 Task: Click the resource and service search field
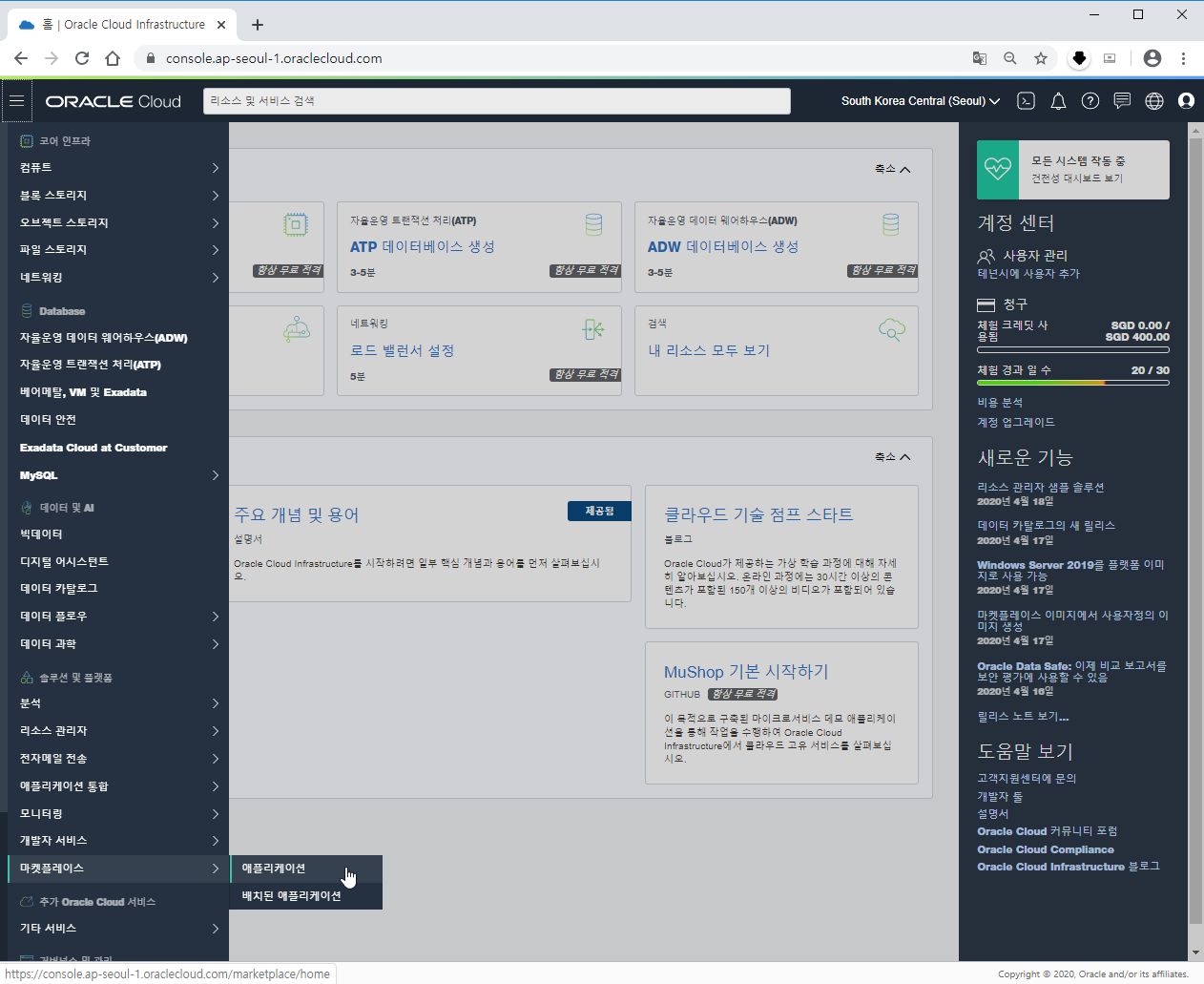(x=497, y=101)
